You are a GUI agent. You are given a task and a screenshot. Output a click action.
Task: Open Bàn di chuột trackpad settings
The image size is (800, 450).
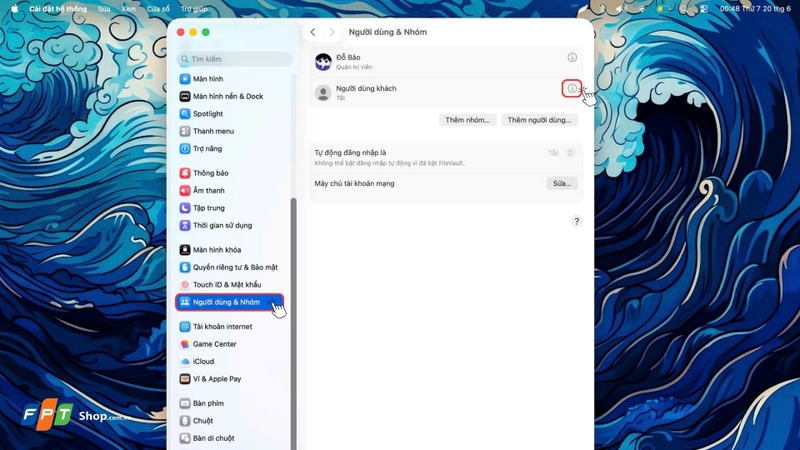[x=207, y=438]
